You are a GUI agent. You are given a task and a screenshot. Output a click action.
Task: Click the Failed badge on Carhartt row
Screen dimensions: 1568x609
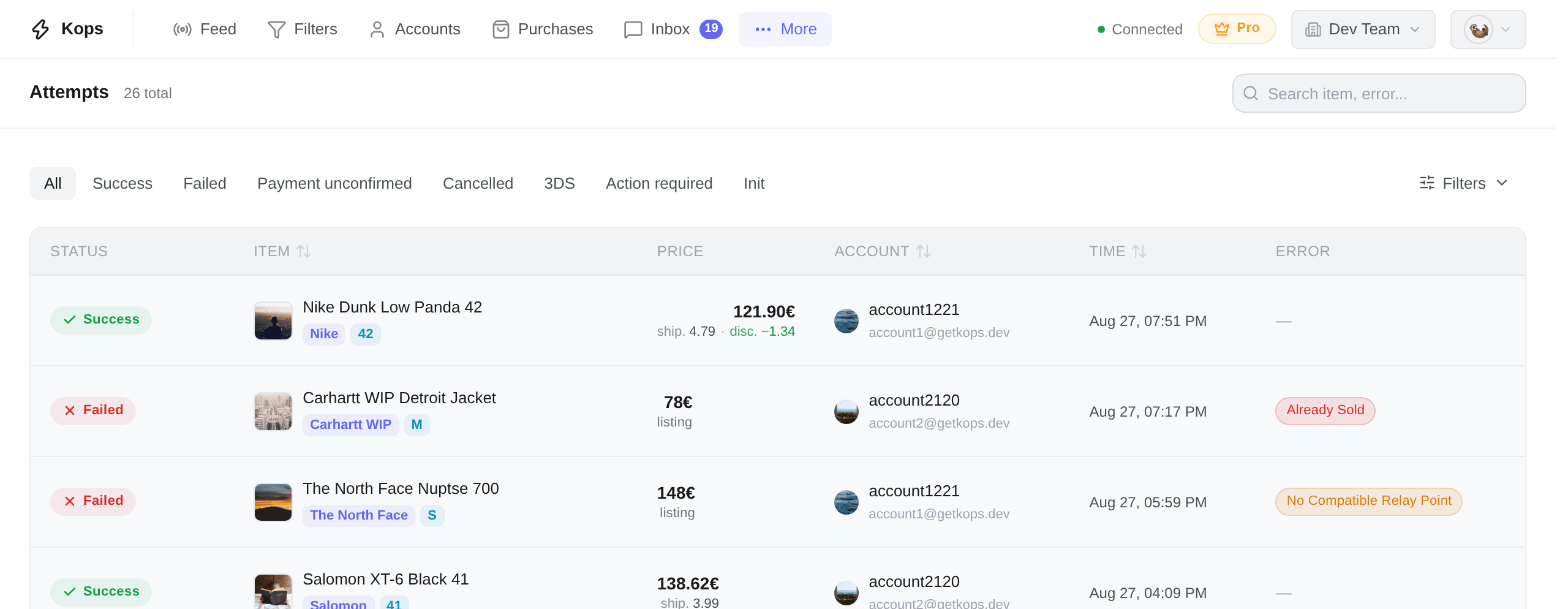point(93,410)
